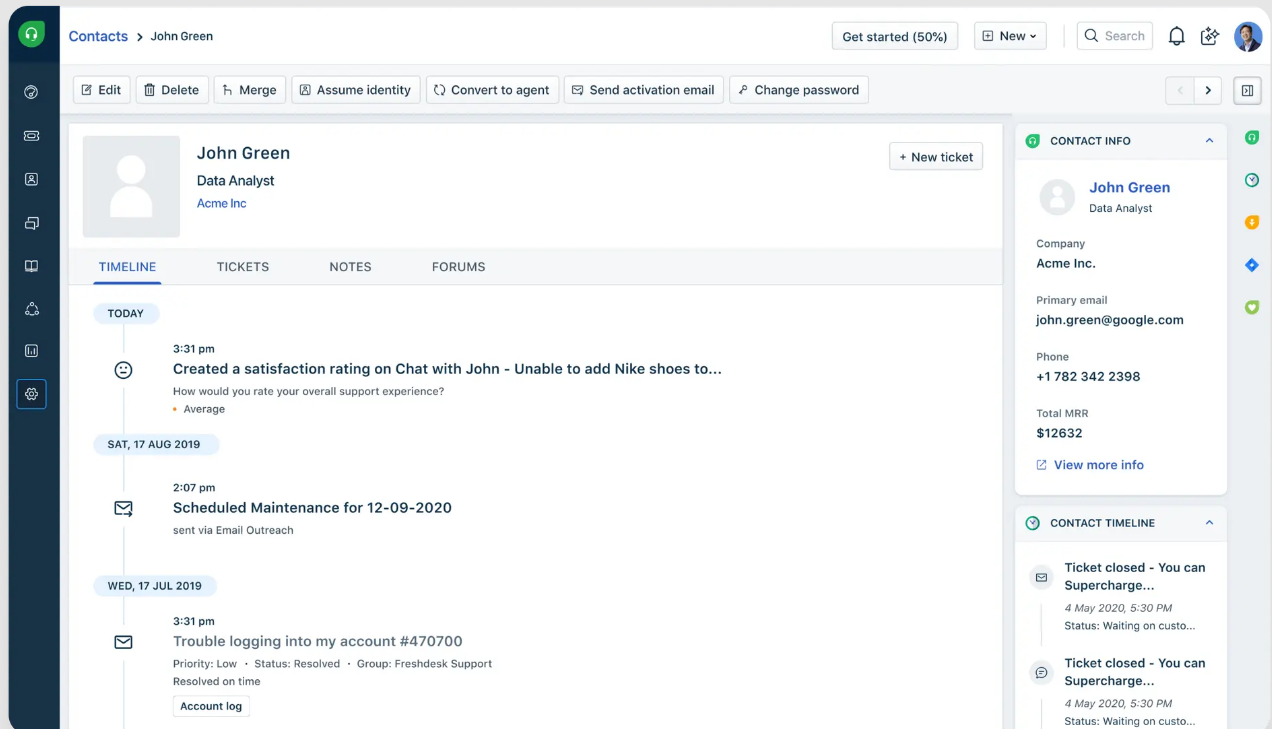1272x729 pixels.
Task: Open the notifications bell
Action: click(1177, 36)
